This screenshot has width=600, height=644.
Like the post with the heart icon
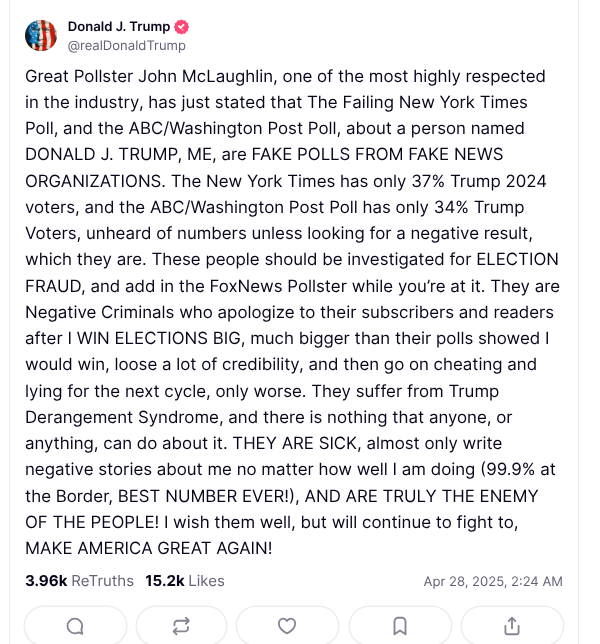click(x=287, y=626)
